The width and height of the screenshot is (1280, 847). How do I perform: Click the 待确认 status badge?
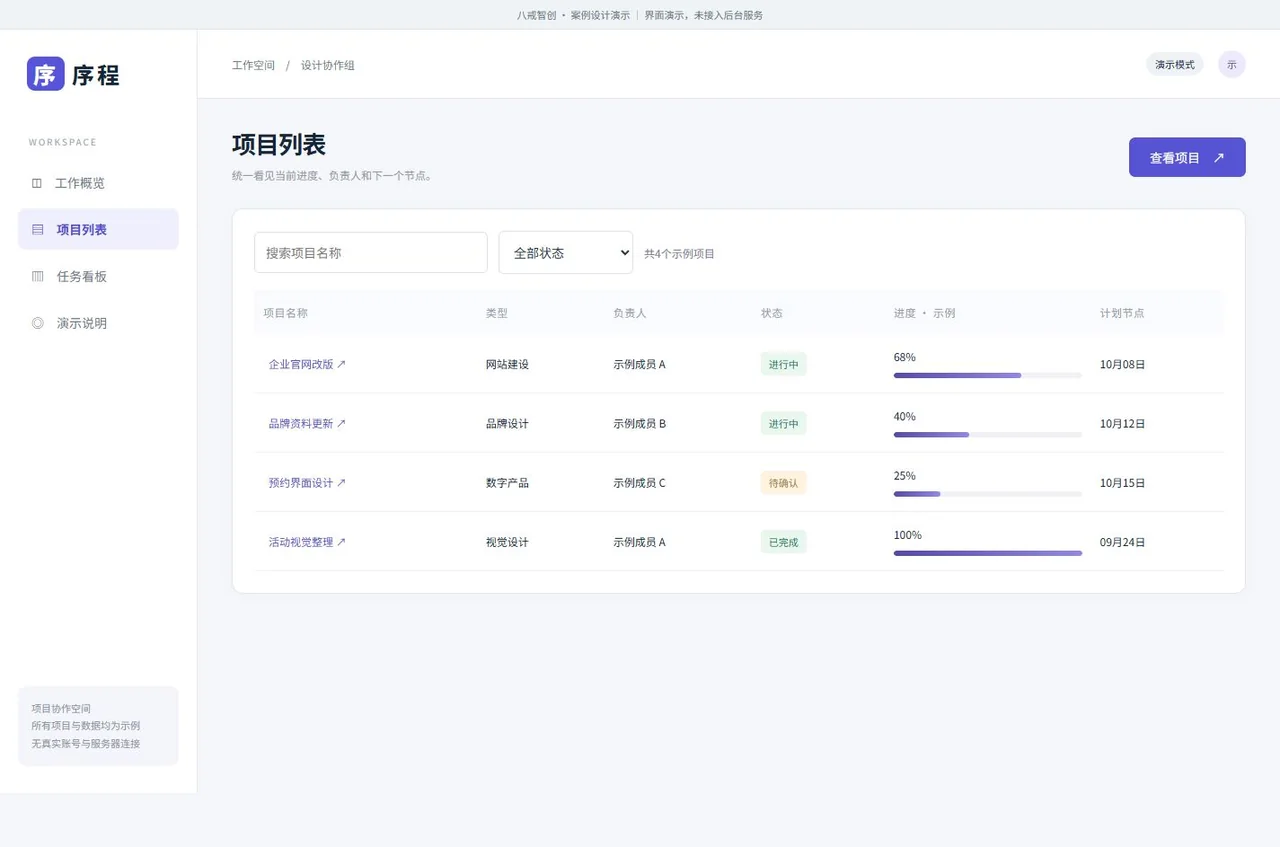tap(784, 482)
